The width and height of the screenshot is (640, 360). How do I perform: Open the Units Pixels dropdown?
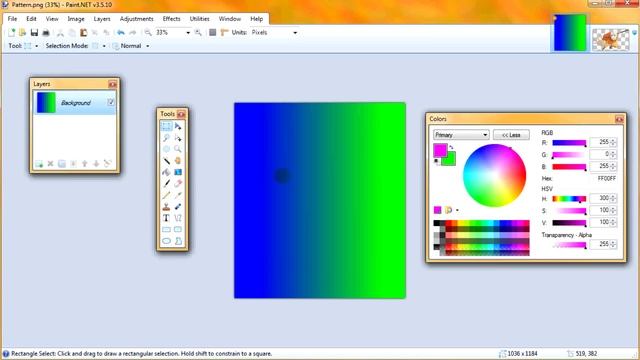(x=295, y=33)
